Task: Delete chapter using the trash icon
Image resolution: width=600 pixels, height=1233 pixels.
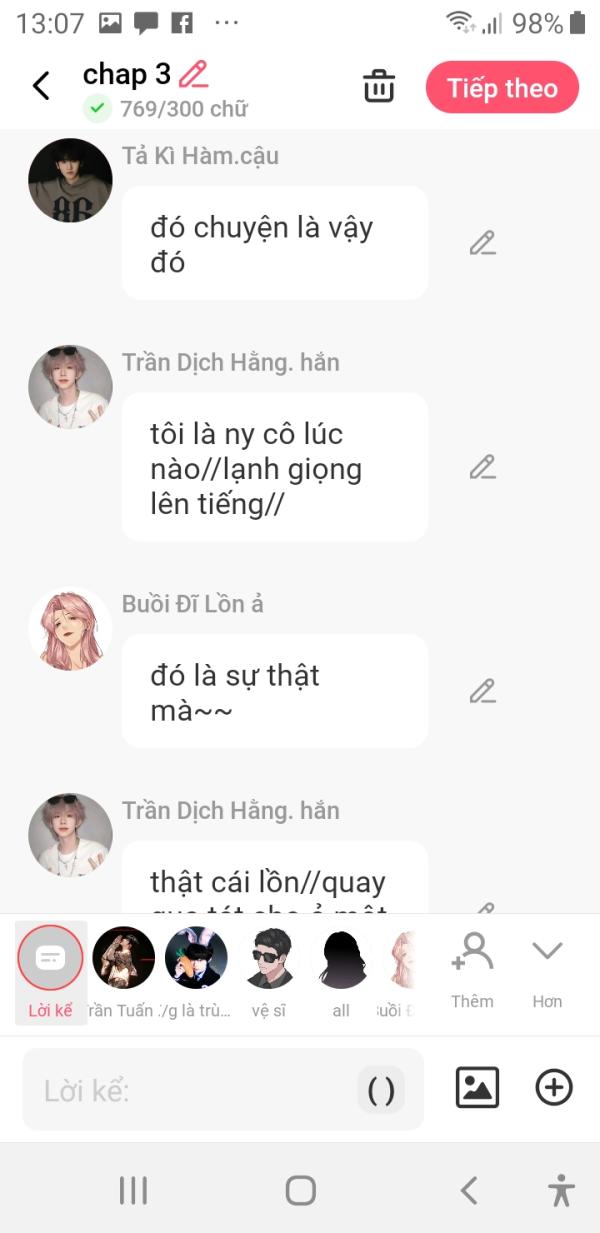Action: click(379, 87)
